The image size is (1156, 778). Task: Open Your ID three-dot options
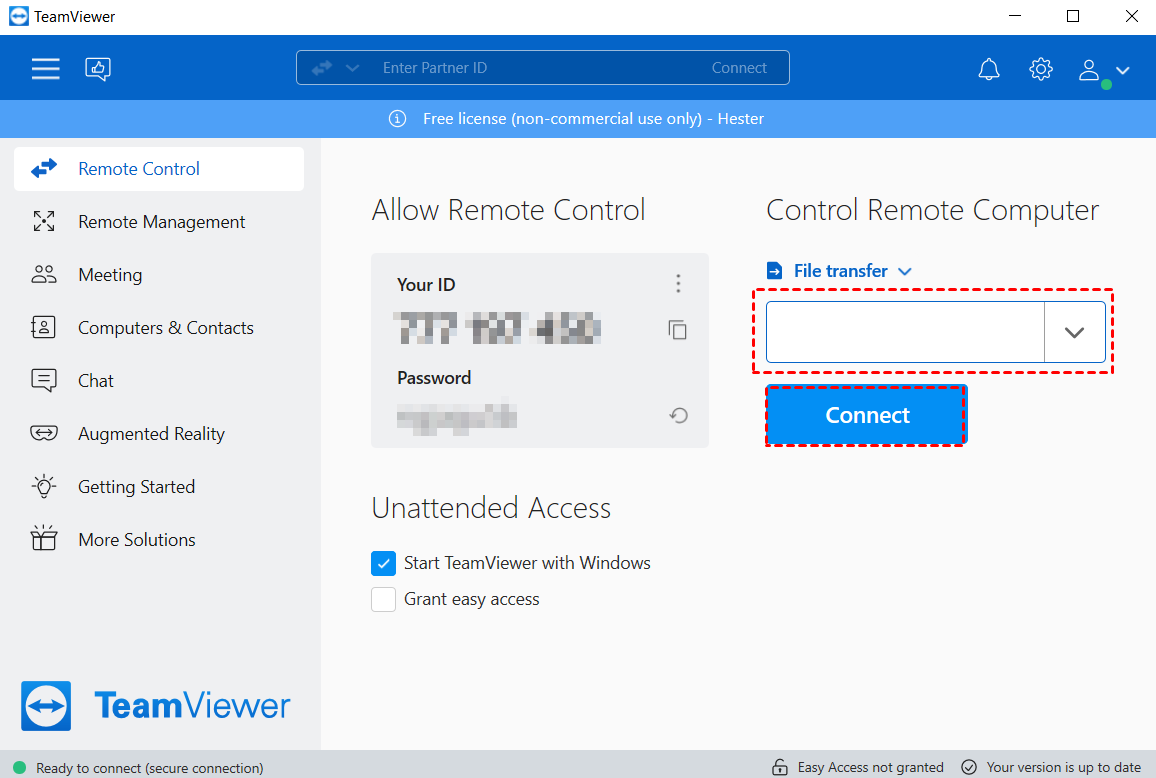pyautogui.click(x=678, y=284)
